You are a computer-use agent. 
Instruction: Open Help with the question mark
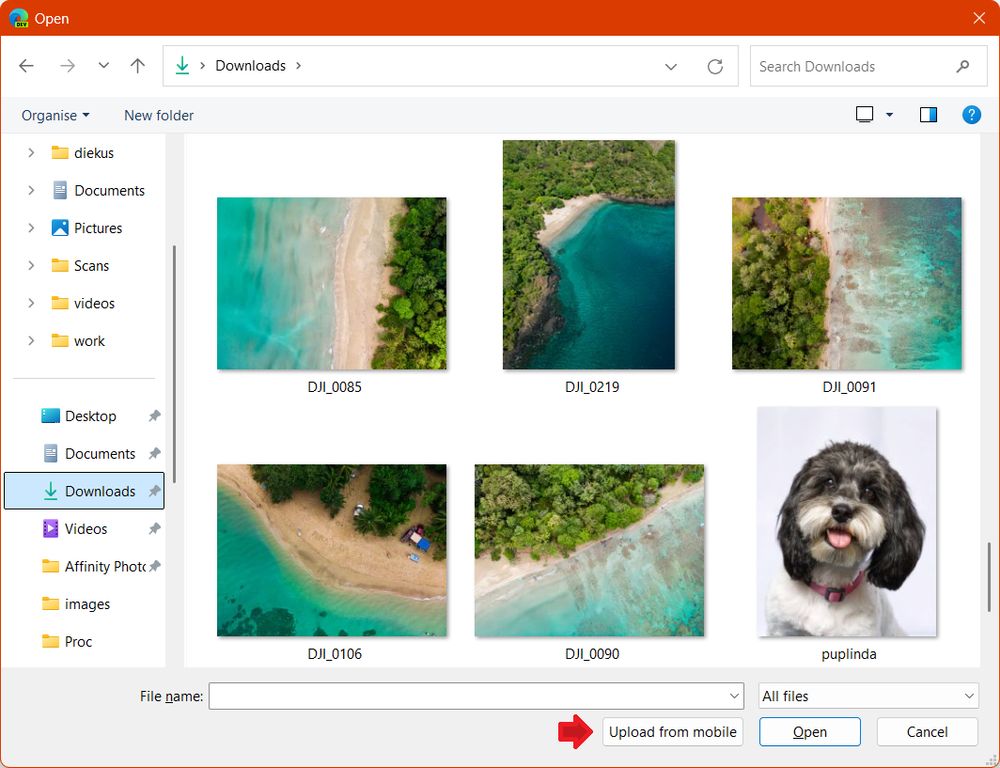971,115
